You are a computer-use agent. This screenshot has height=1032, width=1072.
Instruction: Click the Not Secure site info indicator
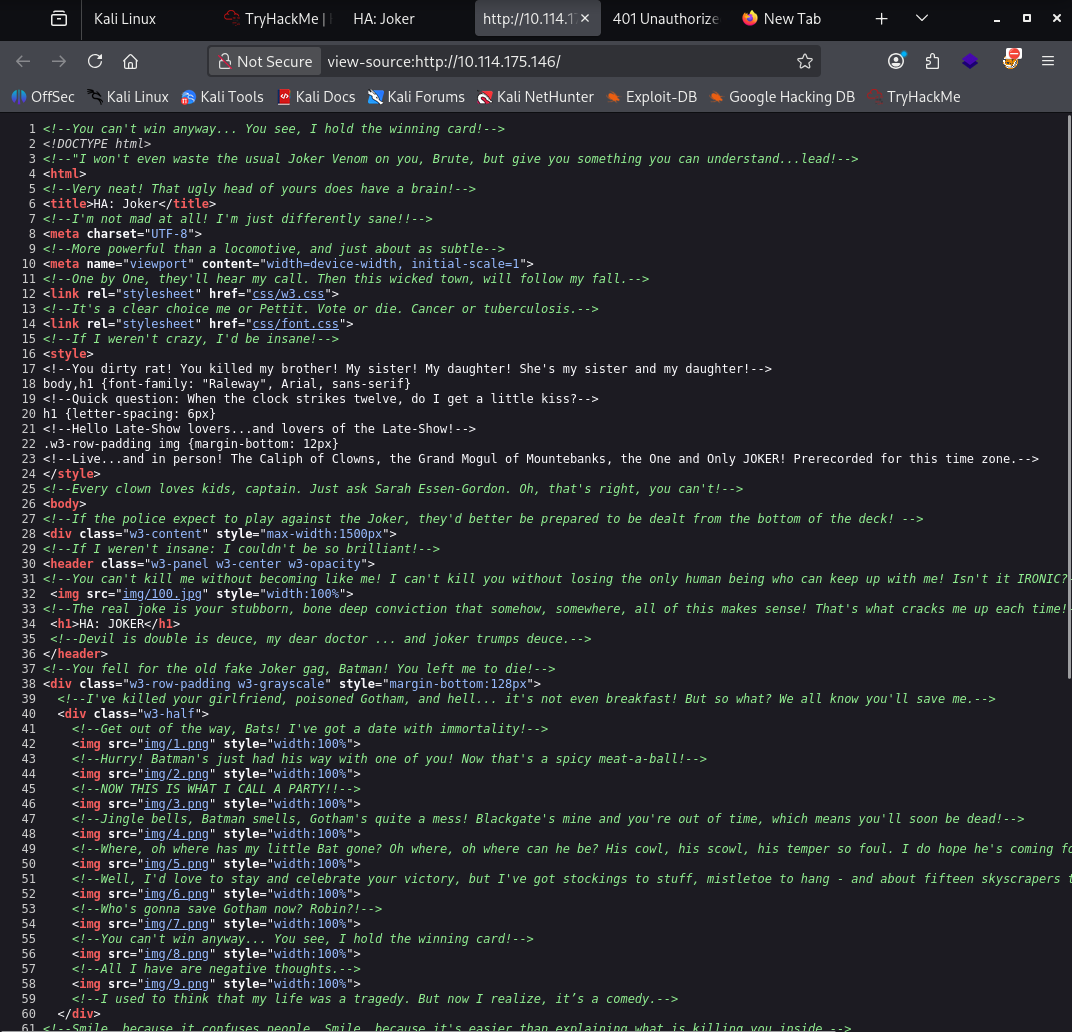point(265,62)
